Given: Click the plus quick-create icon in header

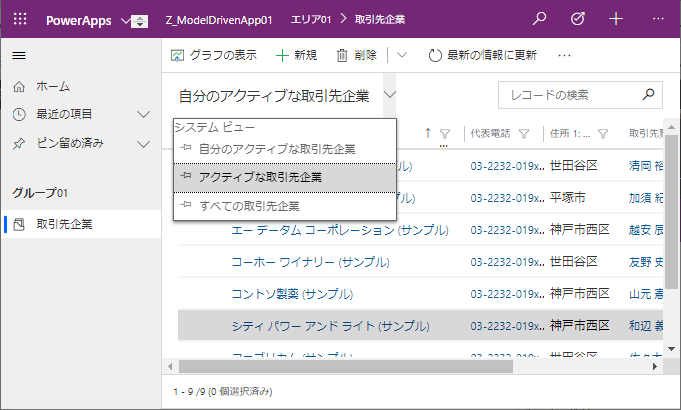Looking at the screenshot, I should tap(616, 19).
